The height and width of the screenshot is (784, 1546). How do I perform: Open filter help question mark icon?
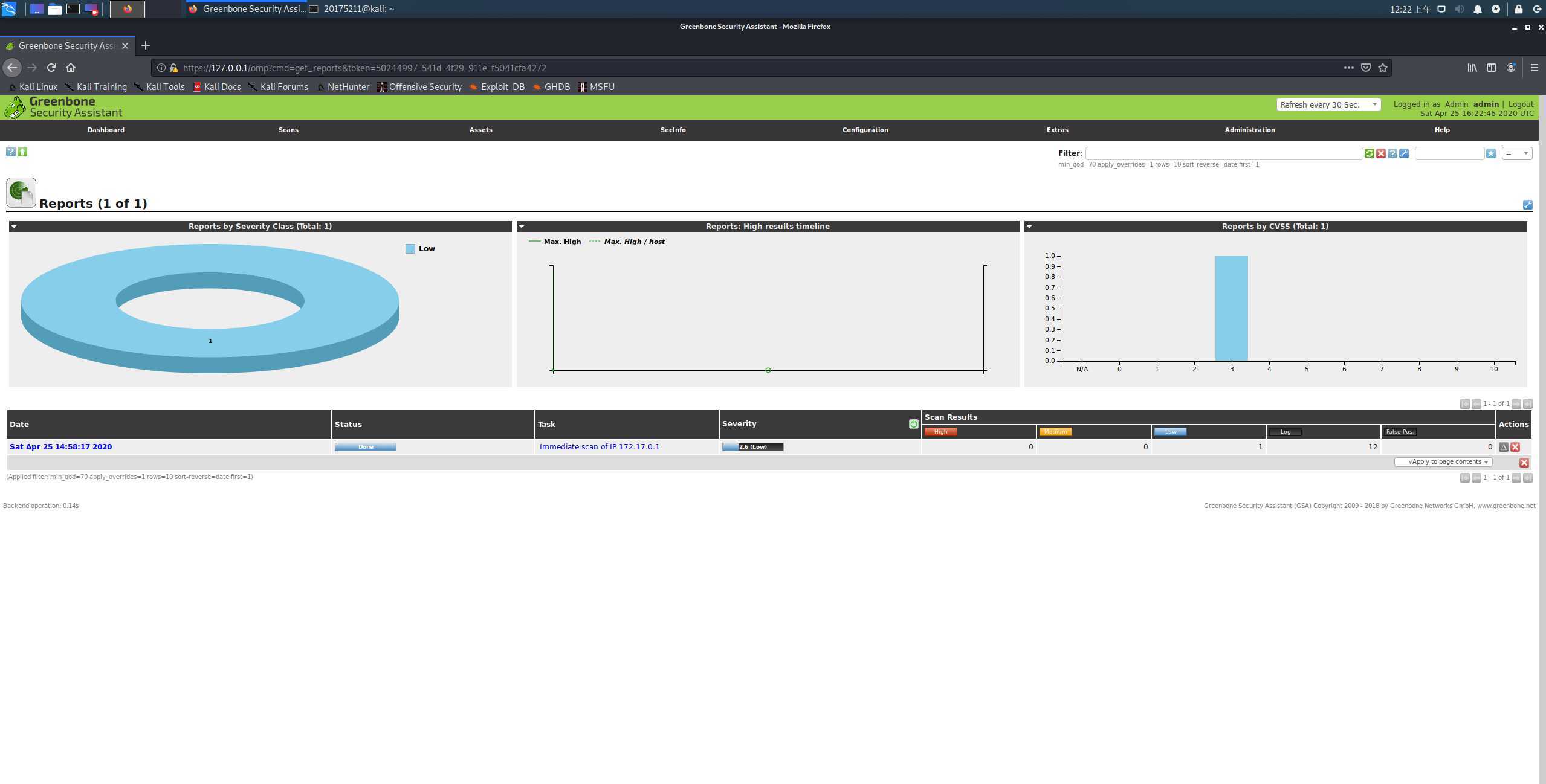pos(1392,153)
